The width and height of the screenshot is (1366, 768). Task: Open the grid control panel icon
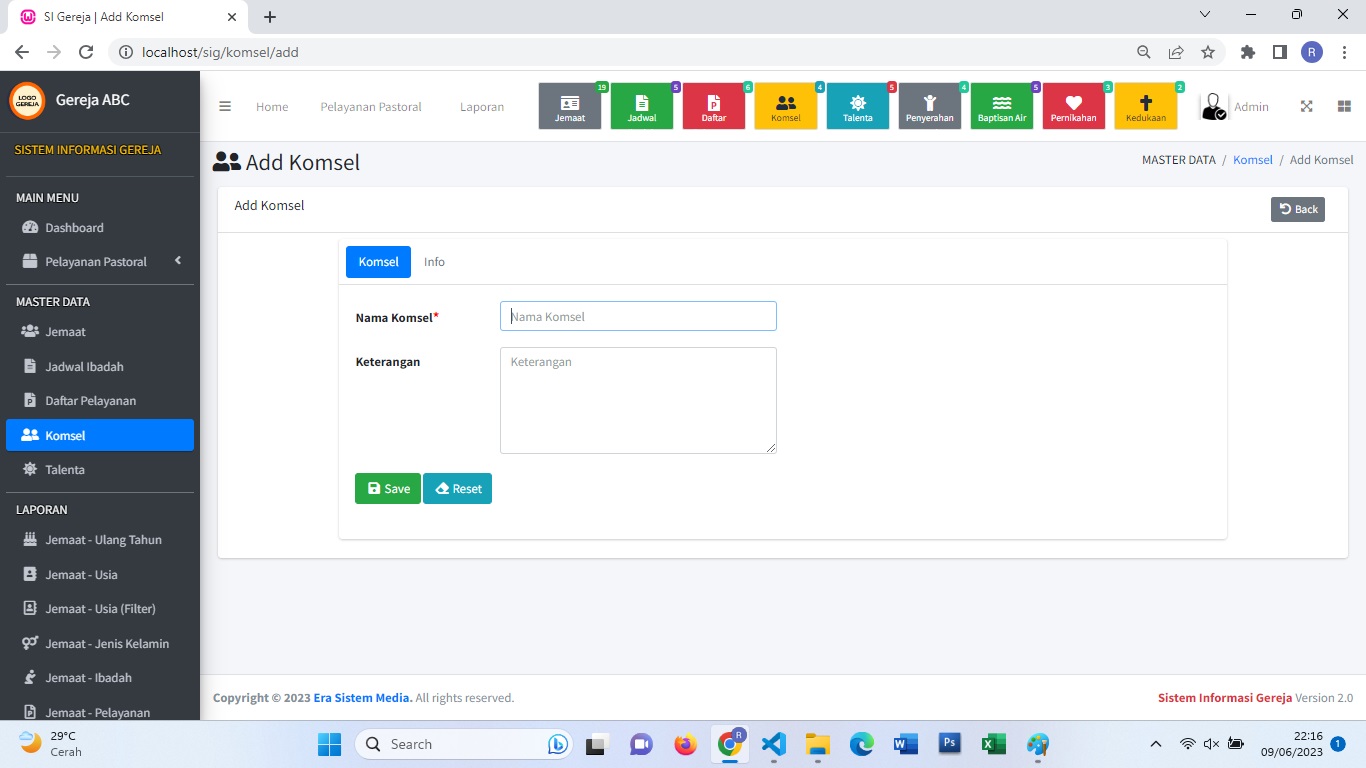click(x=1344, y=107)
